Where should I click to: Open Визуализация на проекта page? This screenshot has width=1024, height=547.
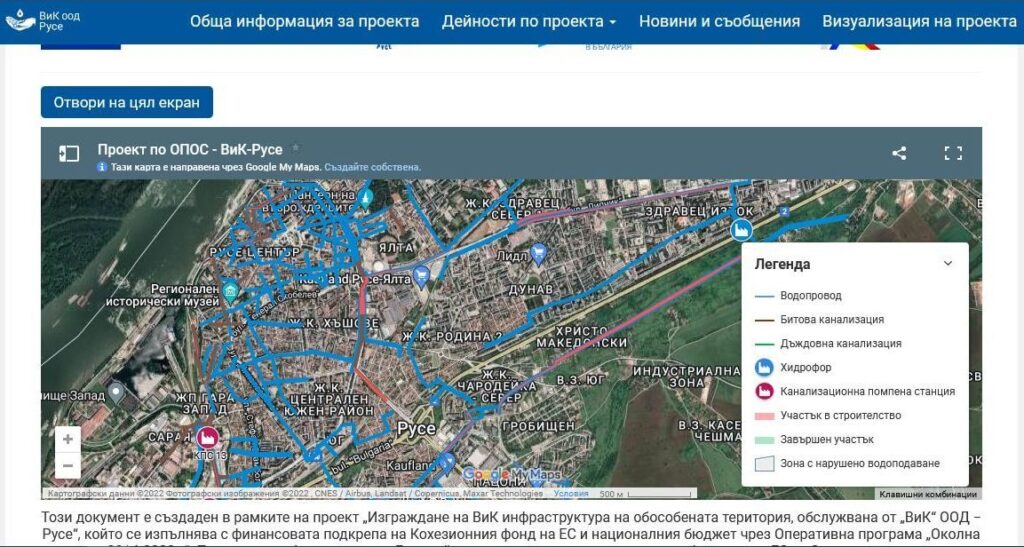[919, 22]
